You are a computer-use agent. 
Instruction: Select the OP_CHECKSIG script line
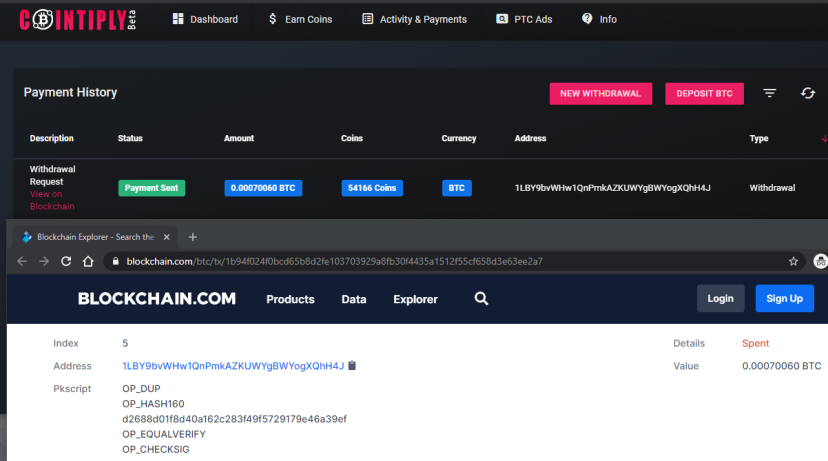click(x=156, y=449)
